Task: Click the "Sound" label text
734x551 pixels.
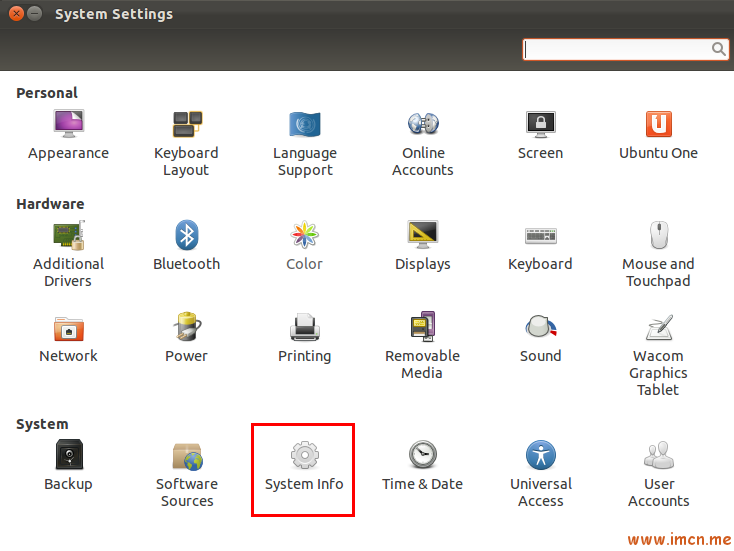Action: [x=541, y=356]
